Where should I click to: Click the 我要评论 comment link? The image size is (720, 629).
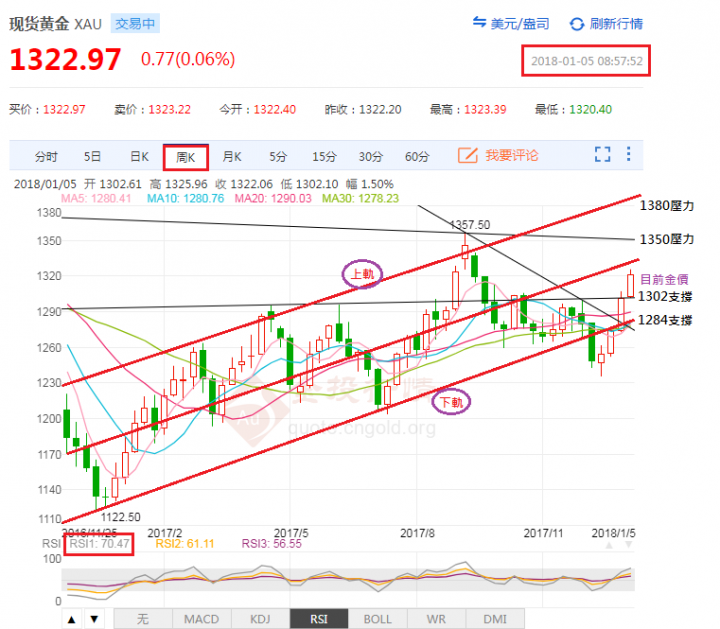click(512, 155)
